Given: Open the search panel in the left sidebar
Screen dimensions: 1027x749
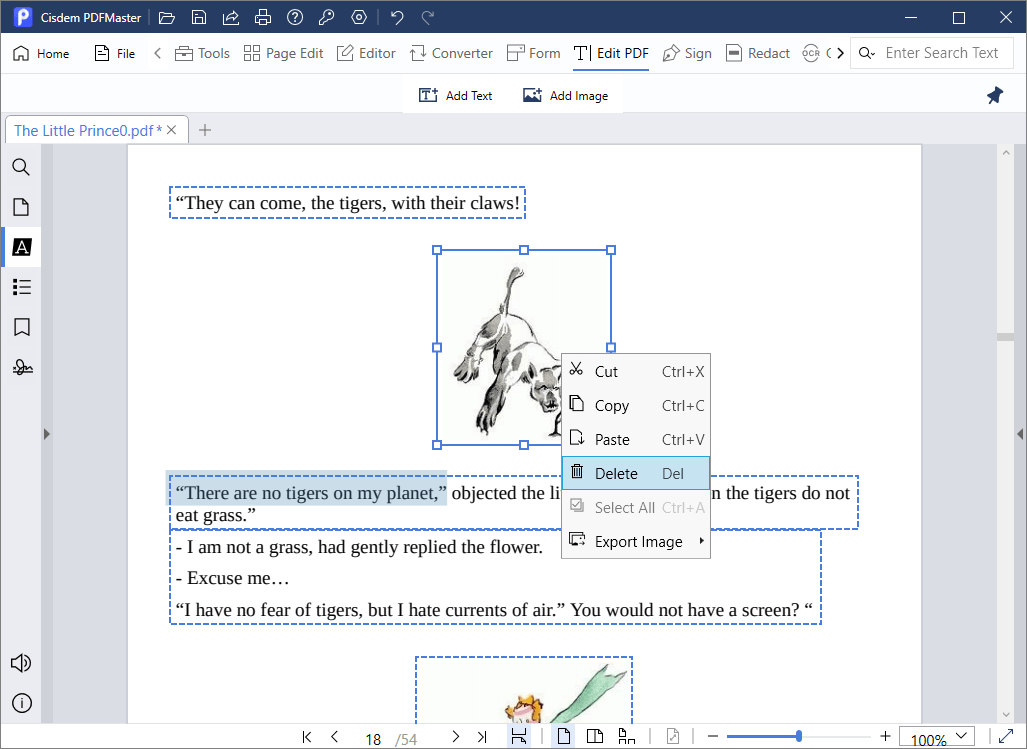Looking at the screenshot, I should pyautogui.click(x=21, y=167).
